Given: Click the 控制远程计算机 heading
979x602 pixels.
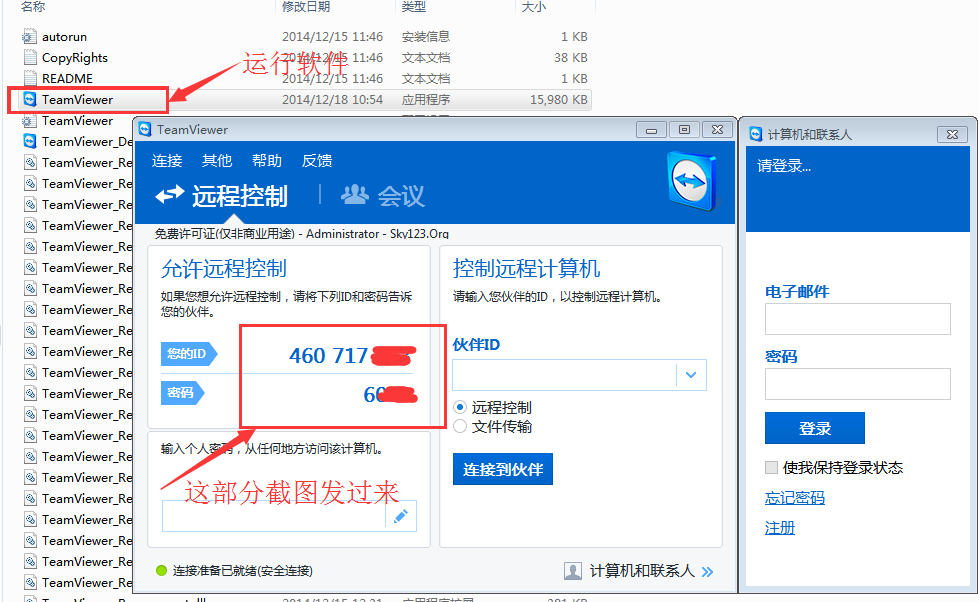Looking at the screenshot, I should click(526, 269).
